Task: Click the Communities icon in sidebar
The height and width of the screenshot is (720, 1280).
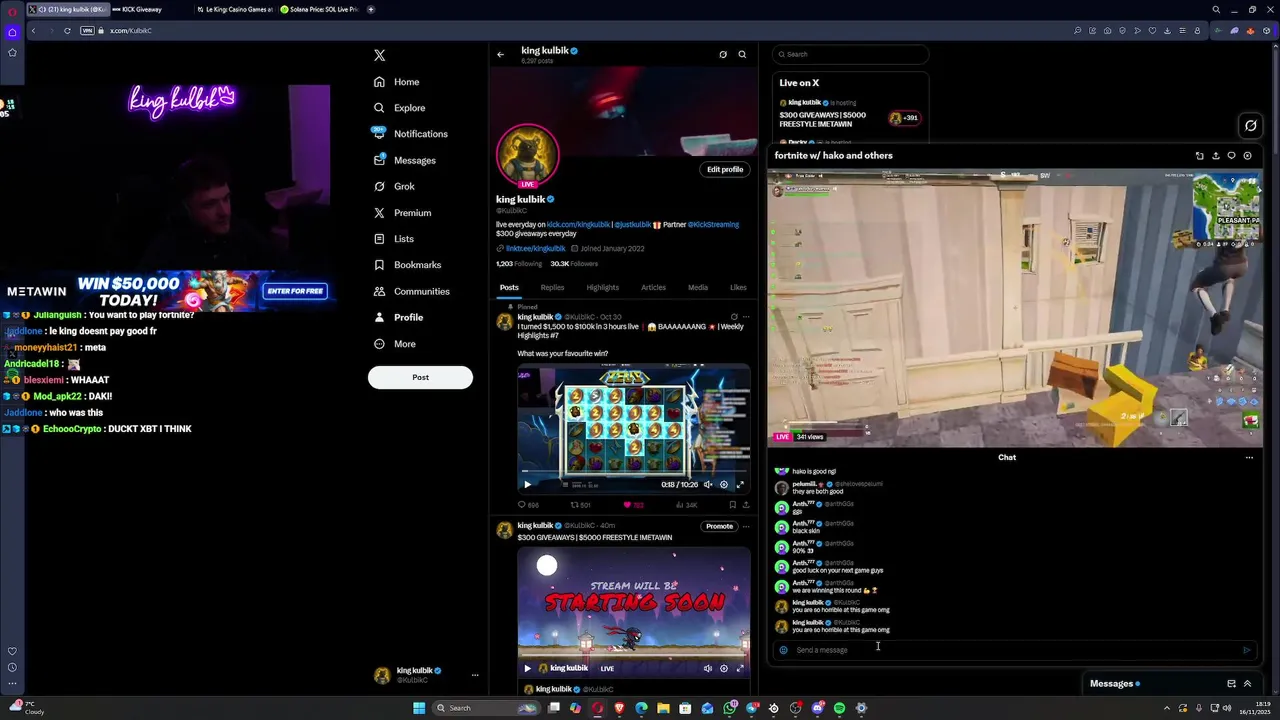Action: [x=379, y=291]
